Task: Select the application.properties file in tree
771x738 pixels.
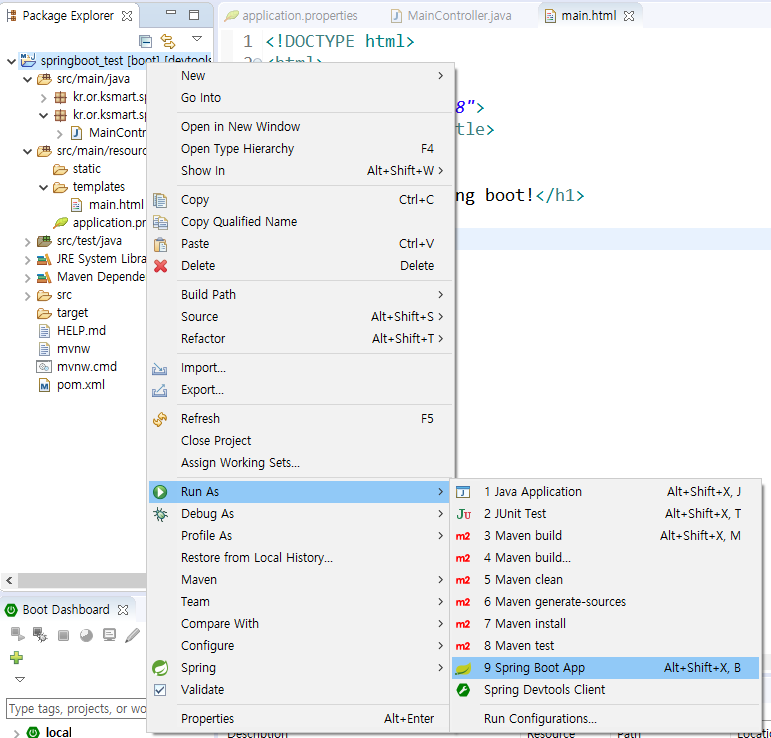Action: (109, 223)
